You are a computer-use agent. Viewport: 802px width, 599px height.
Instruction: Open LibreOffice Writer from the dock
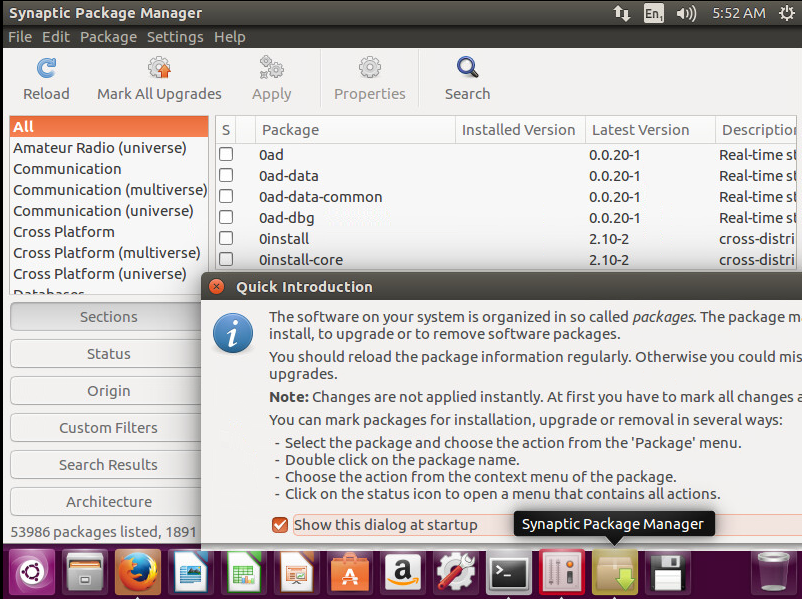191,572
